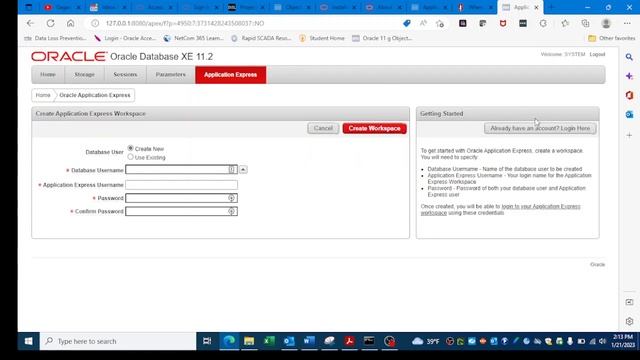Open the Home tab in Oracle XE

(48, 75)
